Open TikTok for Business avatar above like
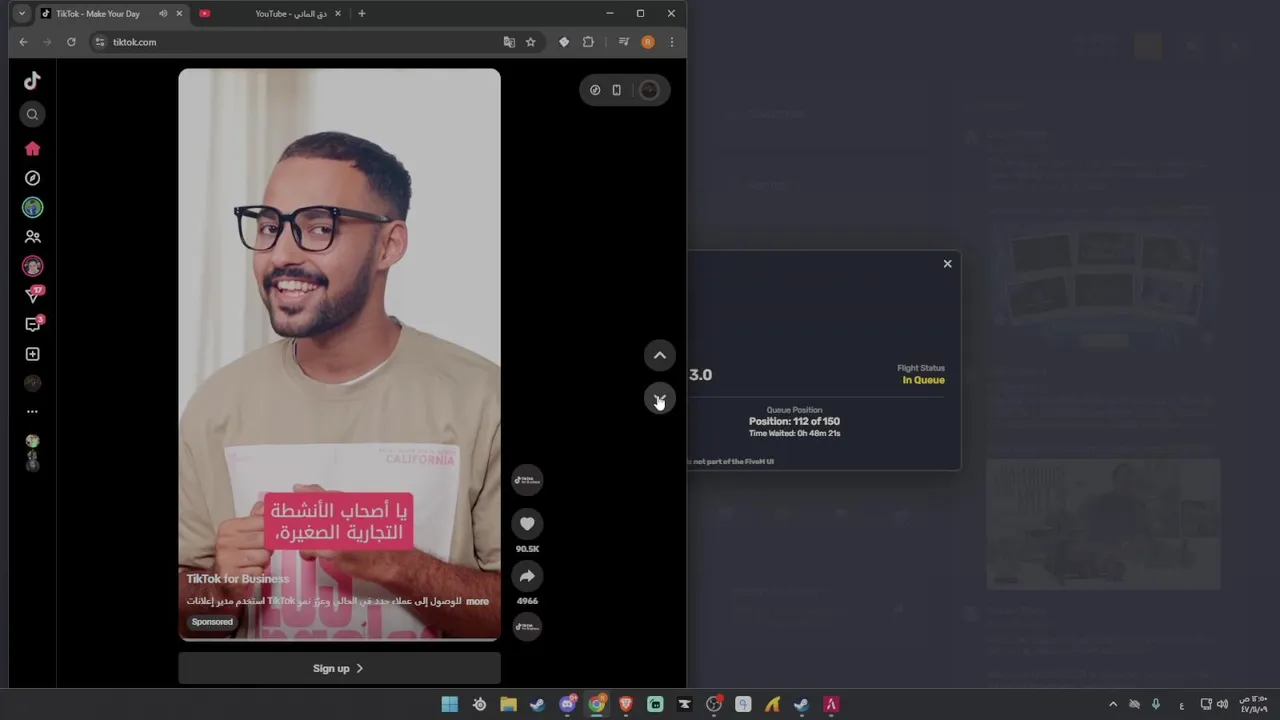The height and width of the screenshot is (720, 1280). point(527,480)
